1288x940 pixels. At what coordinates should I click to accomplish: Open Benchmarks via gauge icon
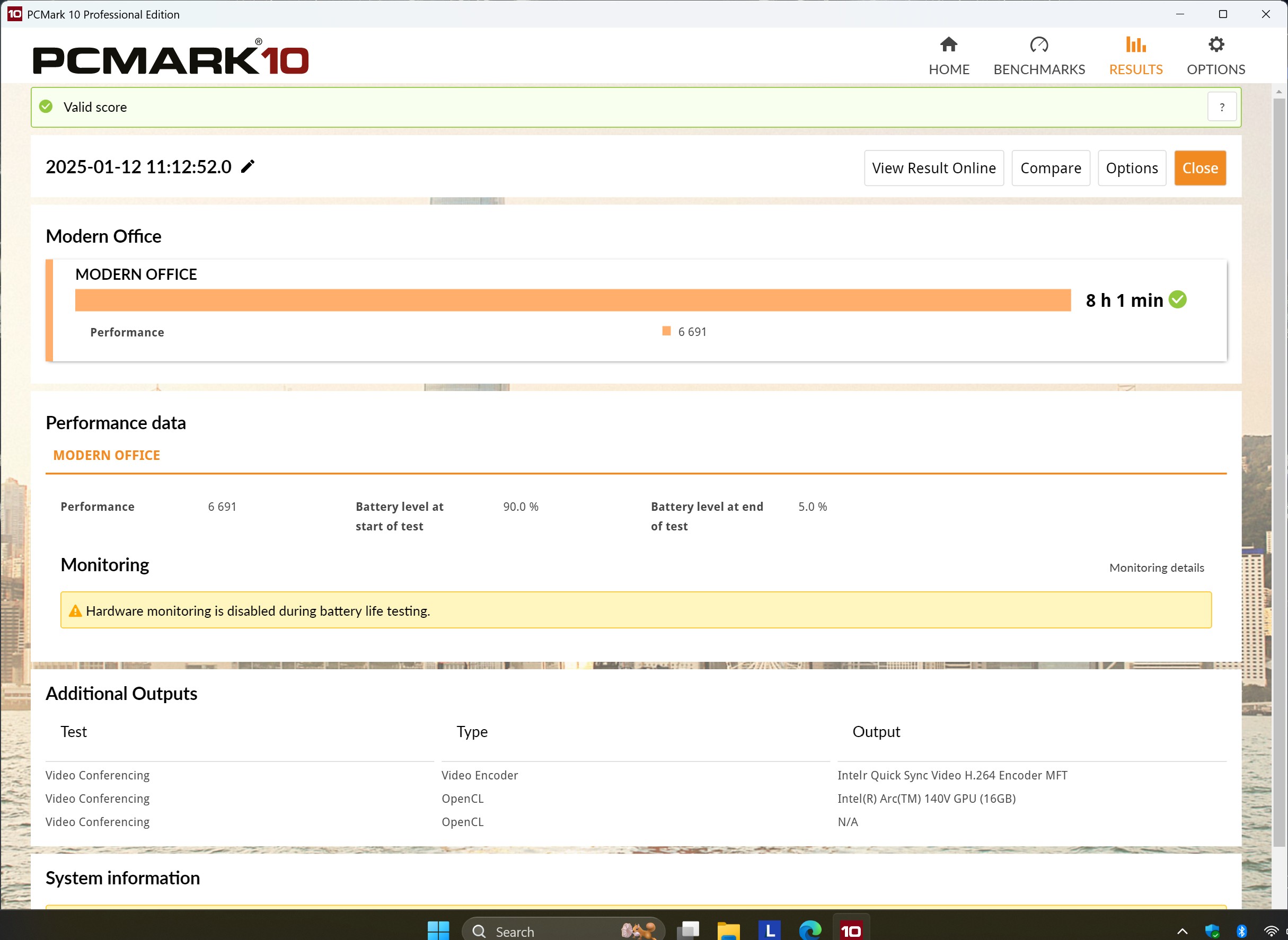click(x=1039, y=45)
